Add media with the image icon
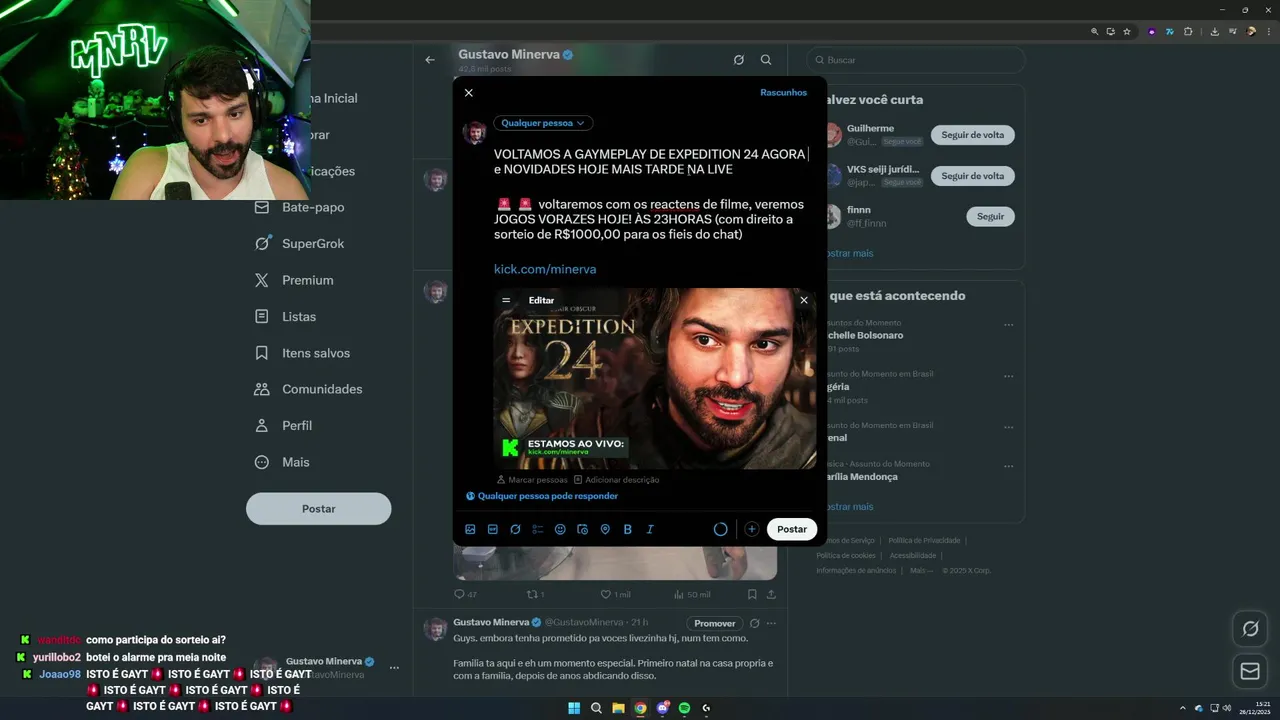 (x=470, y=529)
